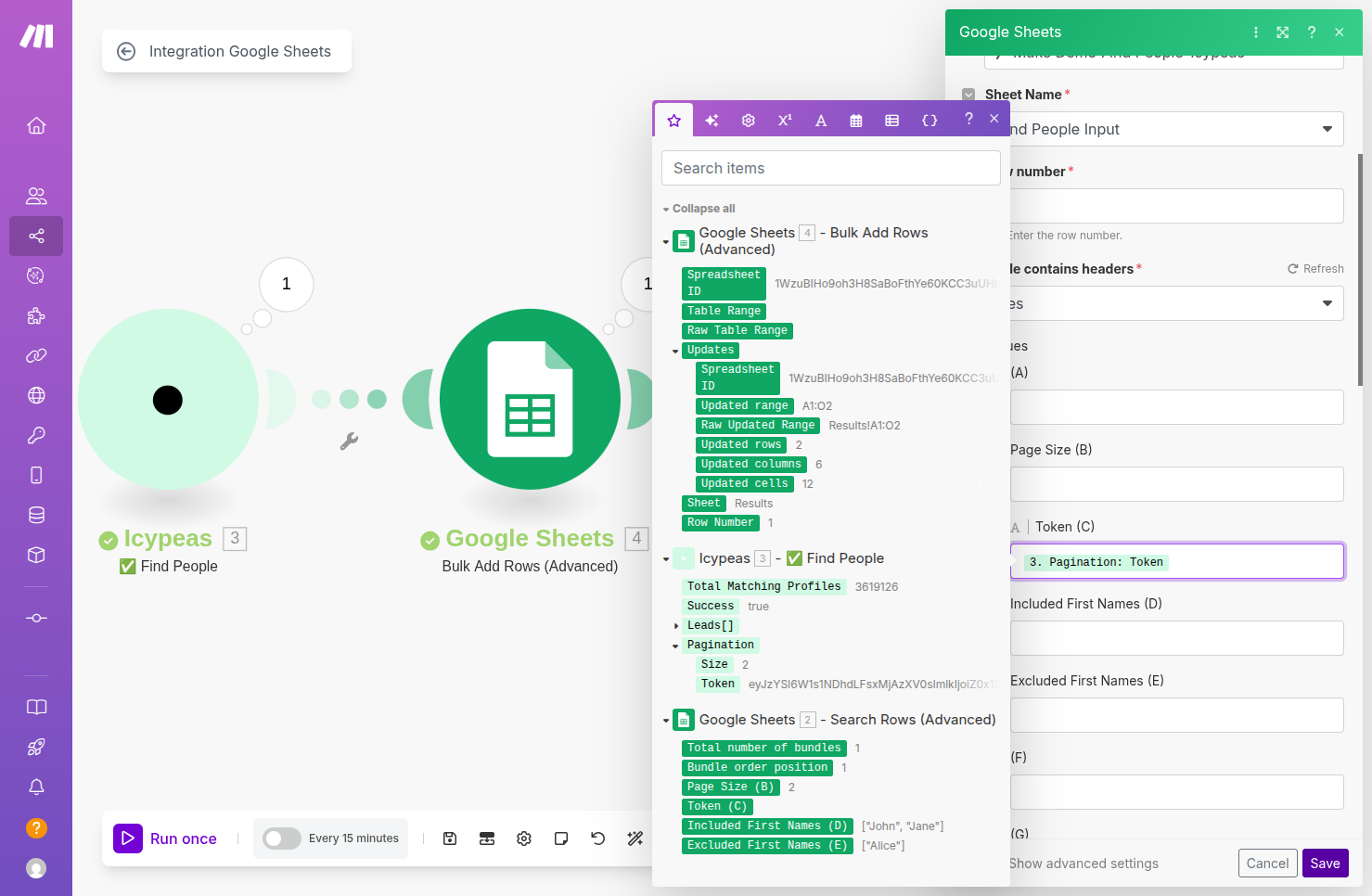Open scenario settings gear in the bottom toolbar
This screenshot has height=896, width=1372.
524,838
